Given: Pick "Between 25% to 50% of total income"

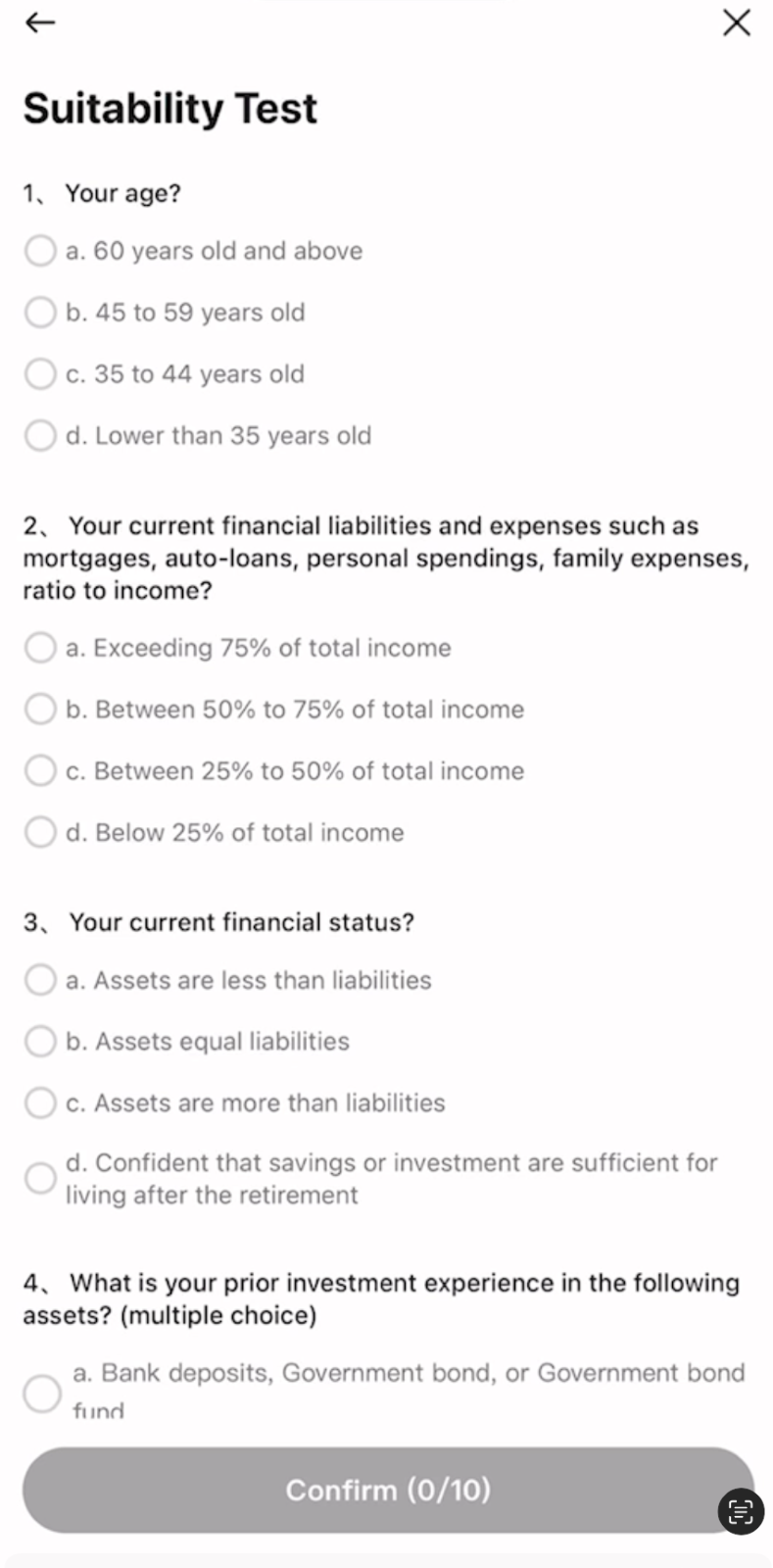Looking at the screenshot, I should point(40,770).
